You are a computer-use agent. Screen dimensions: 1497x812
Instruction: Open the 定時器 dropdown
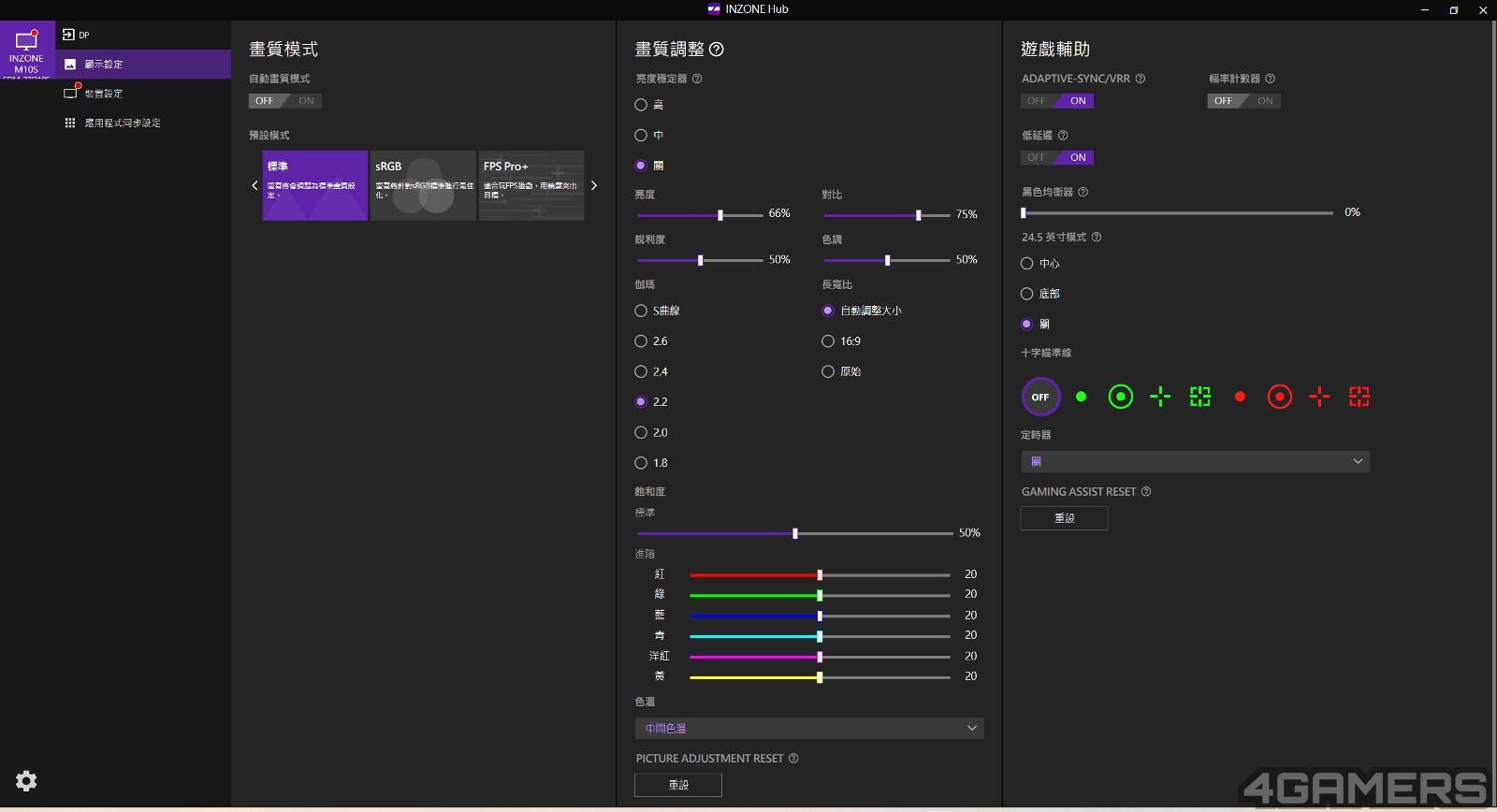[x=1195, y=461]
